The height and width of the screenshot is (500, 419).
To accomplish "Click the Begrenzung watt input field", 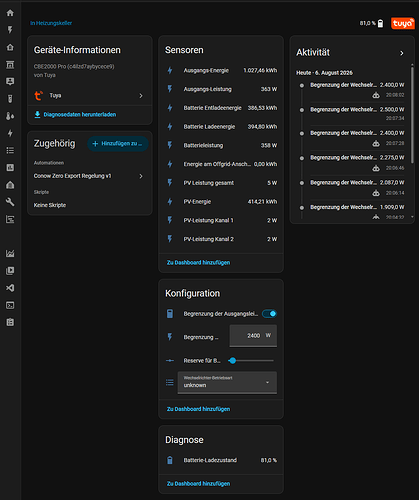I will 253,336.
